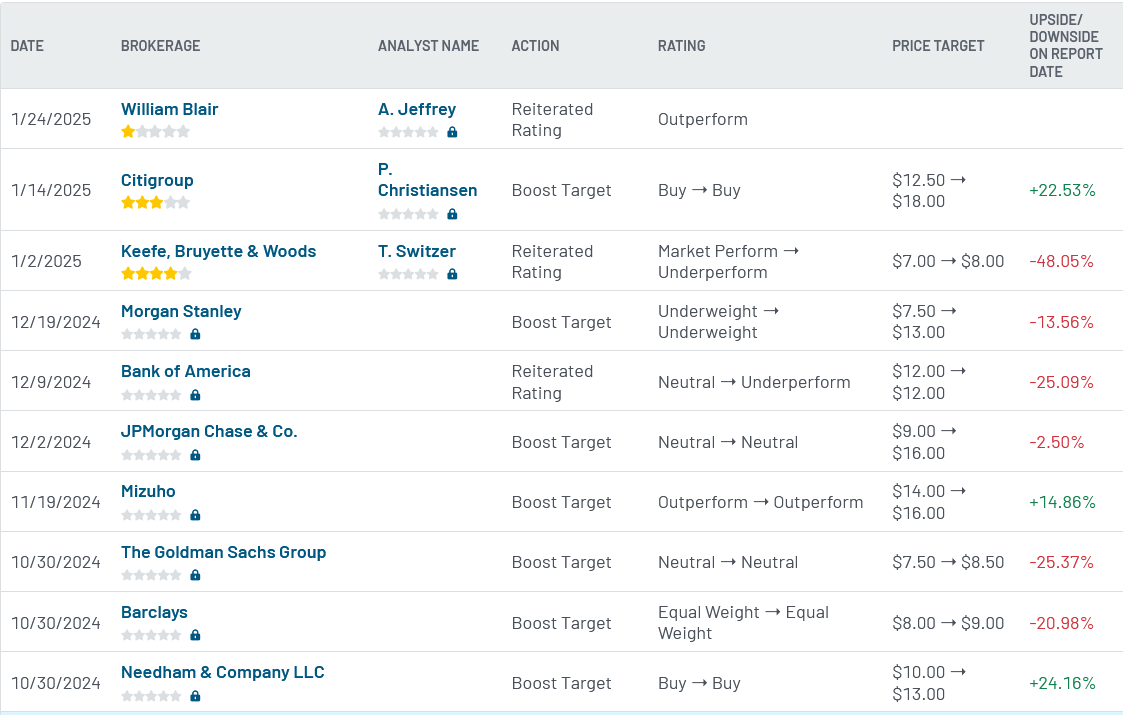Open analyst A. Jeffrey profile
The image size is (1123, 715).
point(417,109)
